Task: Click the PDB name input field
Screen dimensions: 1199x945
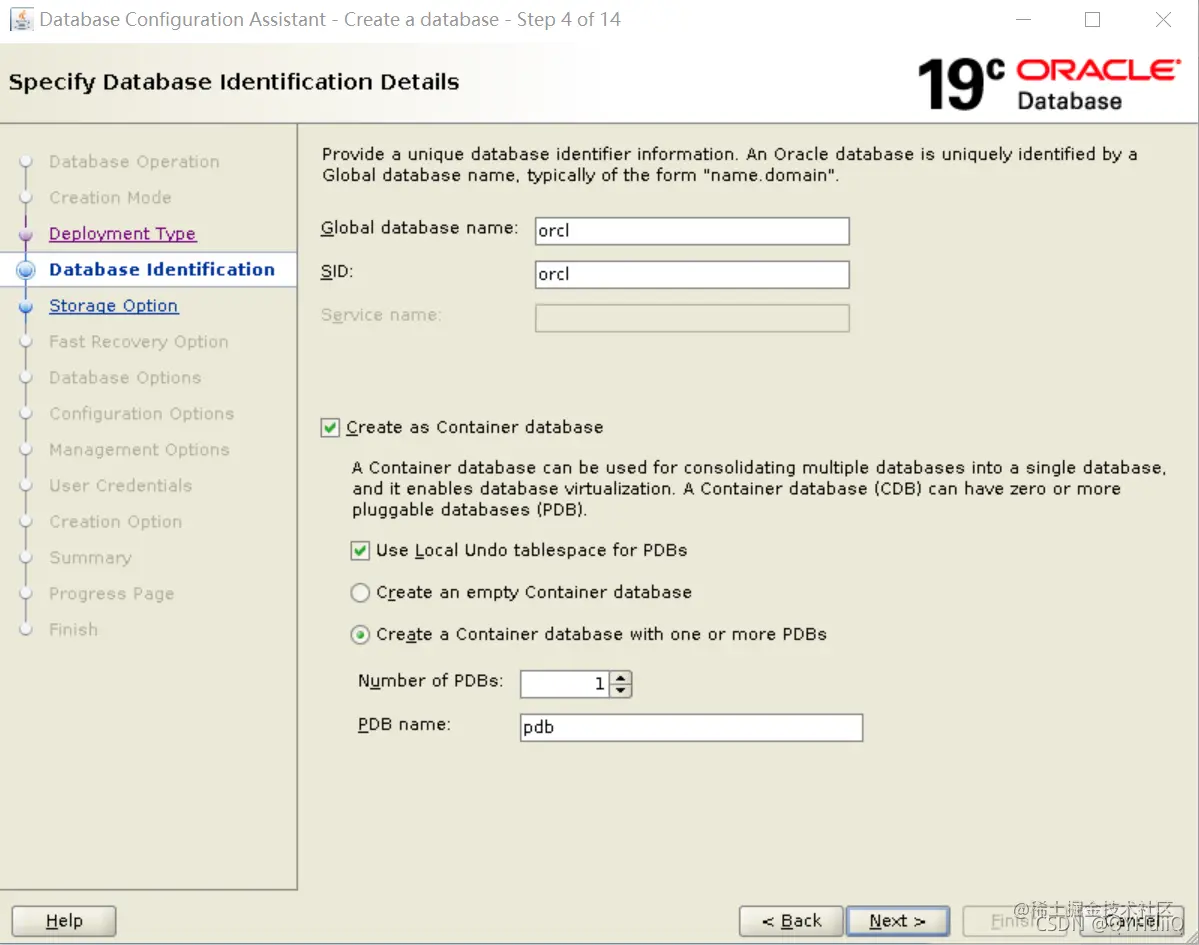Action: pos(691,727)
